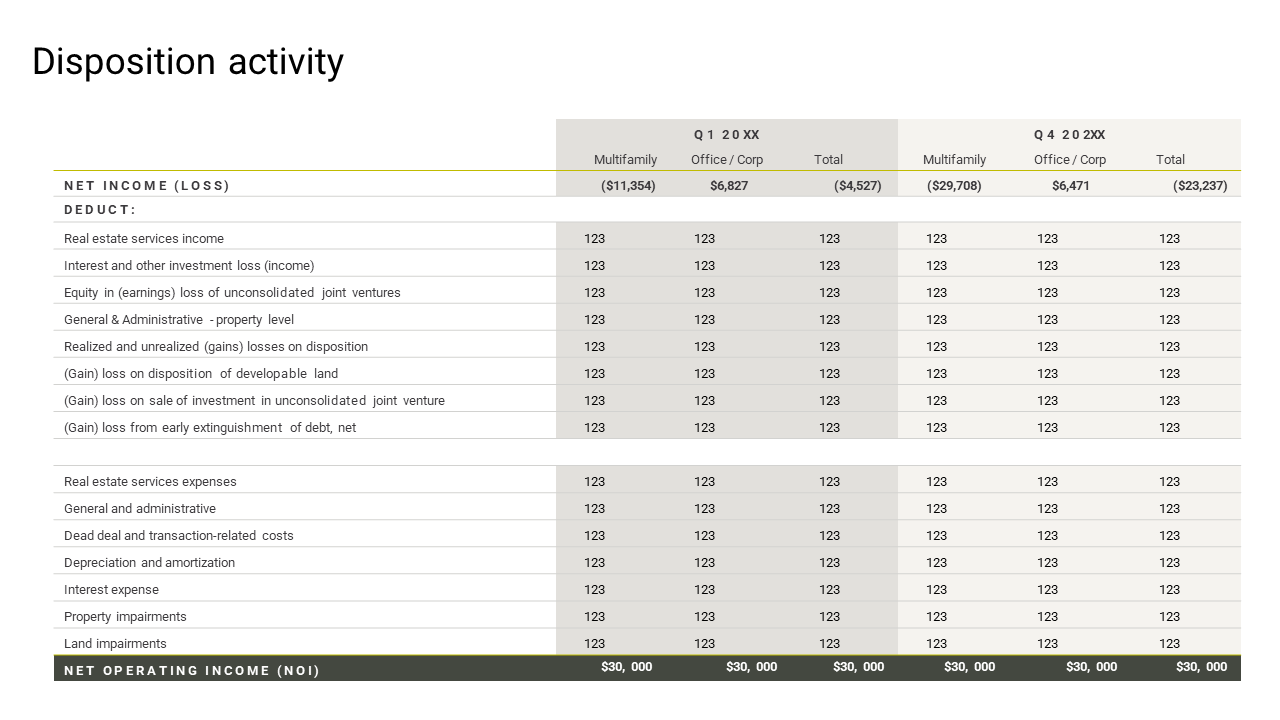The image size is (1280, 720).
Task: Click 'Interest and other investment loss (income)' label
Action: coord(189,266)
